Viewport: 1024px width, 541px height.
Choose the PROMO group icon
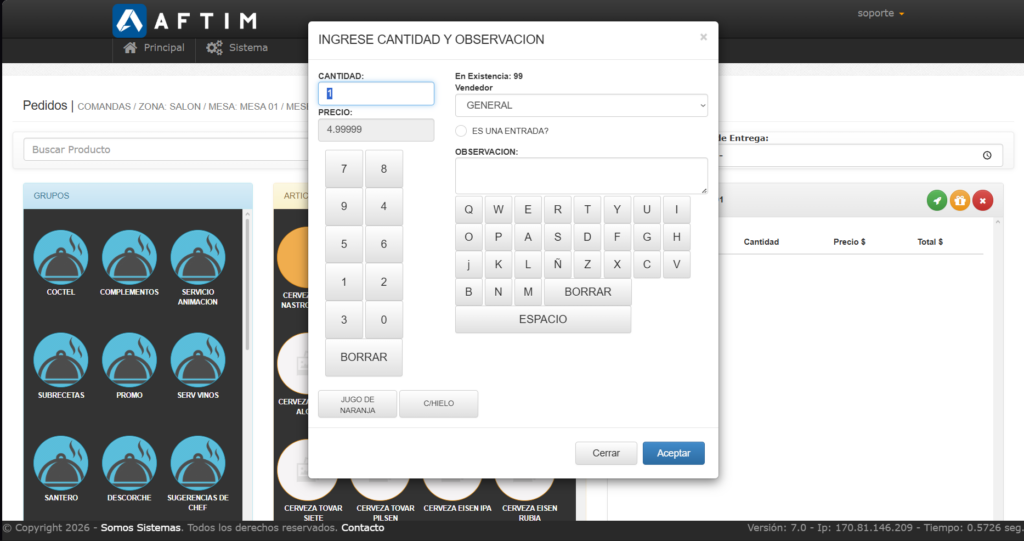coord(129,360)
